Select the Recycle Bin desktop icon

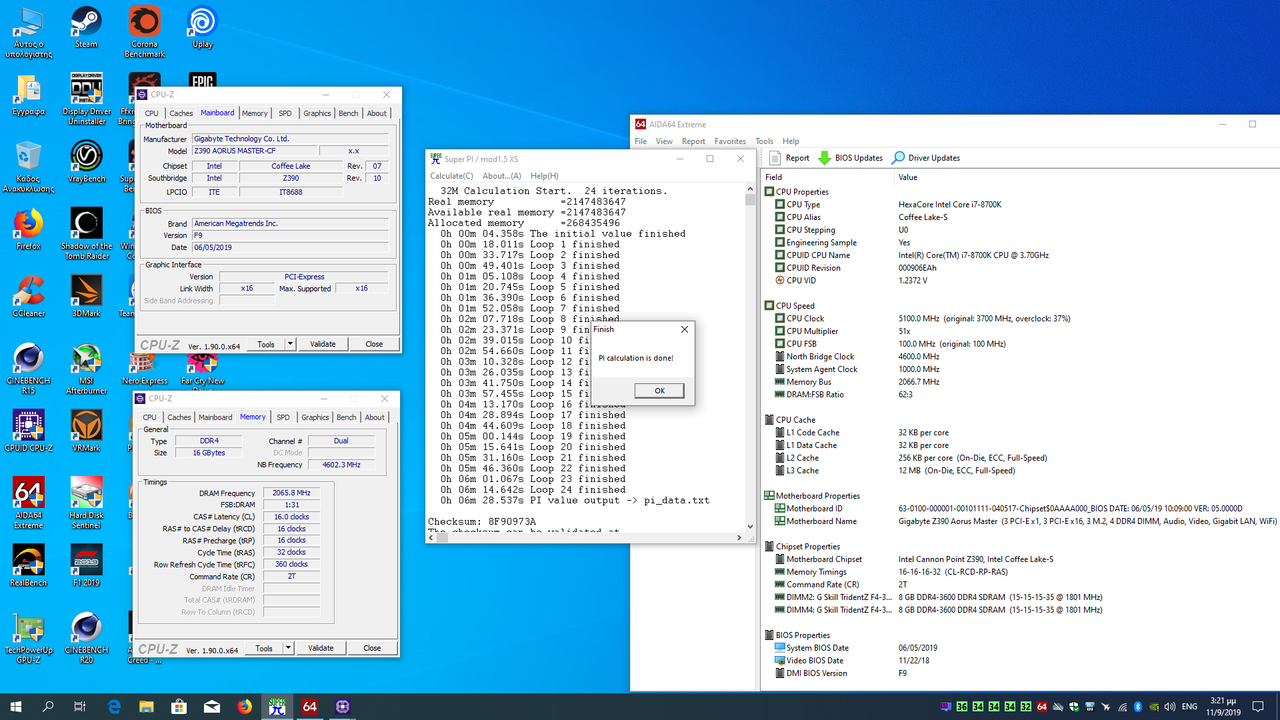tap(28, 166)
